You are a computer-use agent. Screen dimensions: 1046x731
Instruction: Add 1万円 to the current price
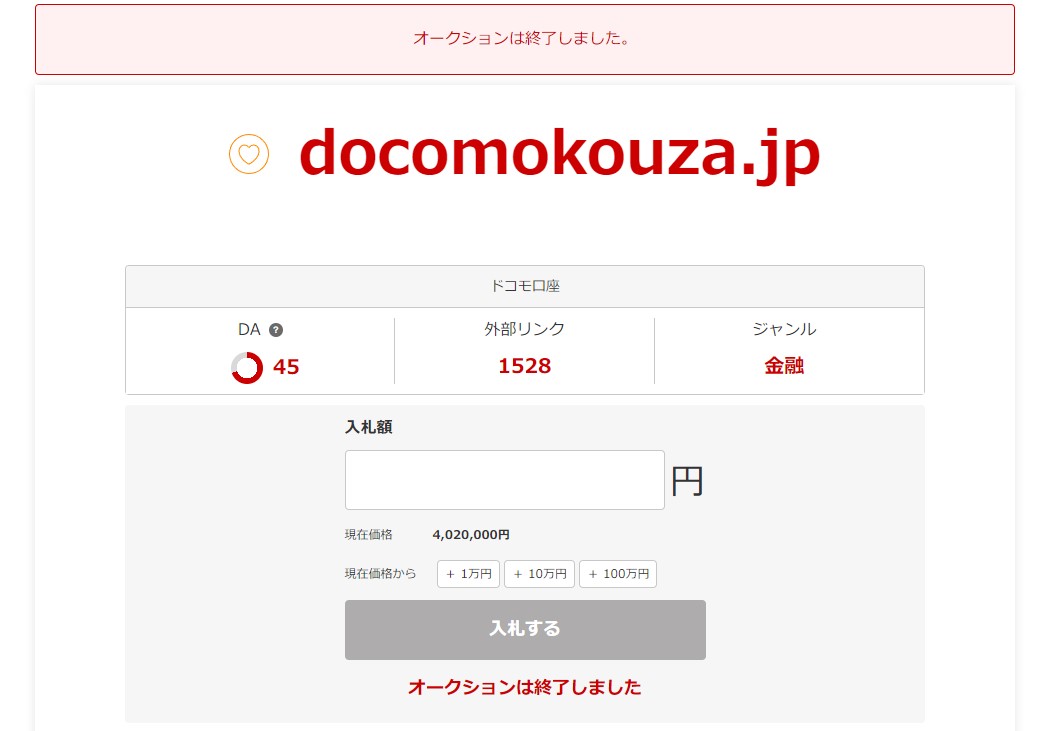pyautogui.click(x=468, y=574)
